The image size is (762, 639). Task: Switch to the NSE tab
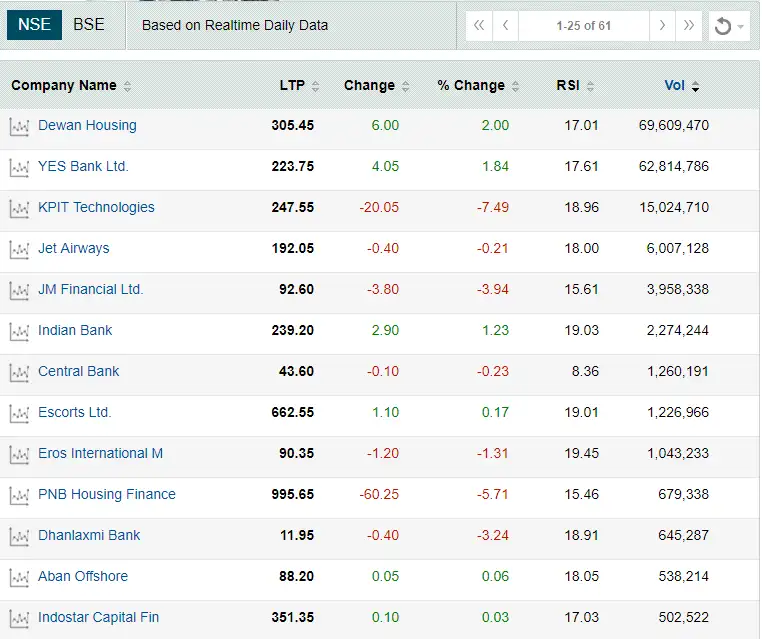tap(34, 24)
